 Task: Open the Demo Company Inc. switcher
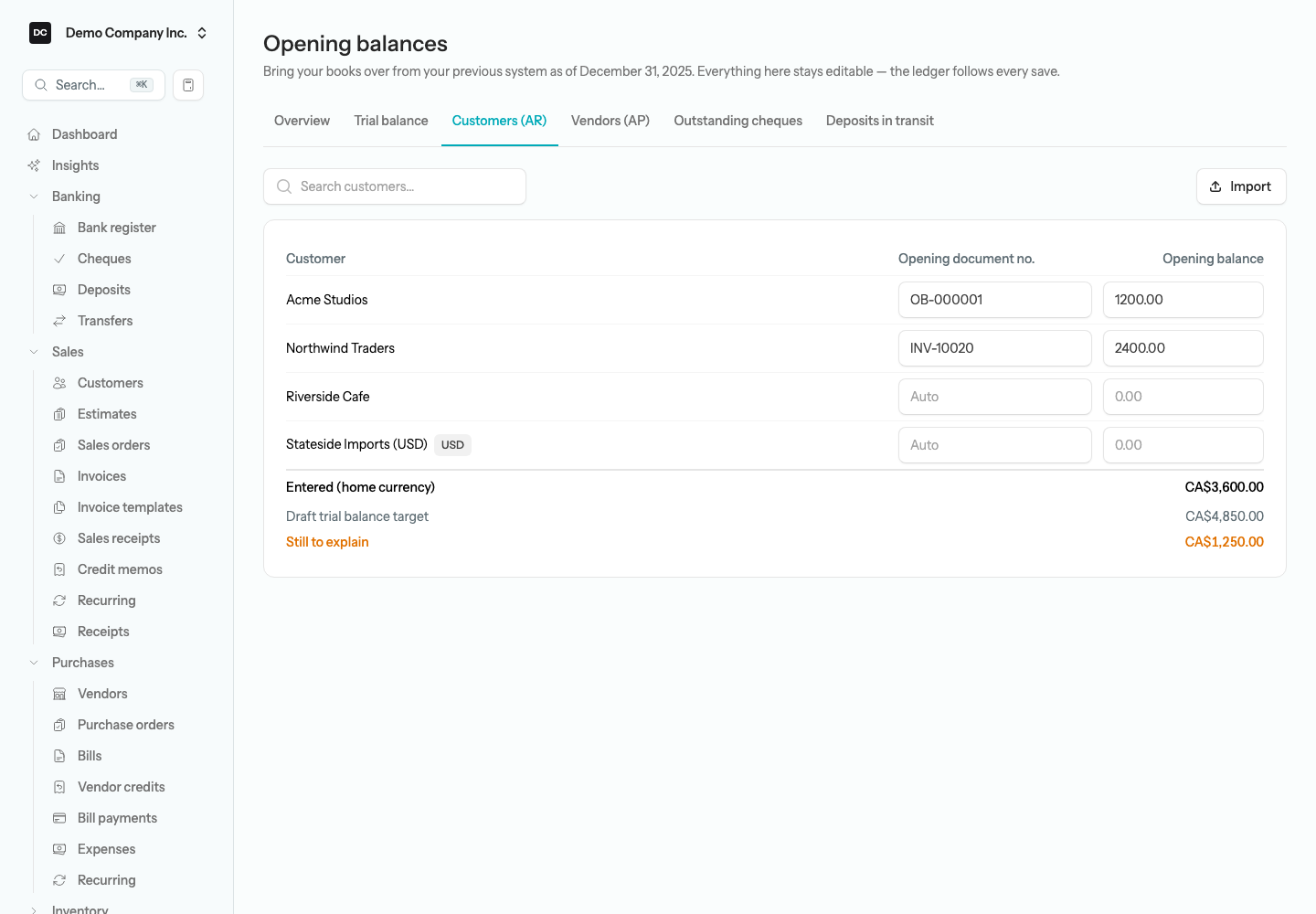(119, 33)
